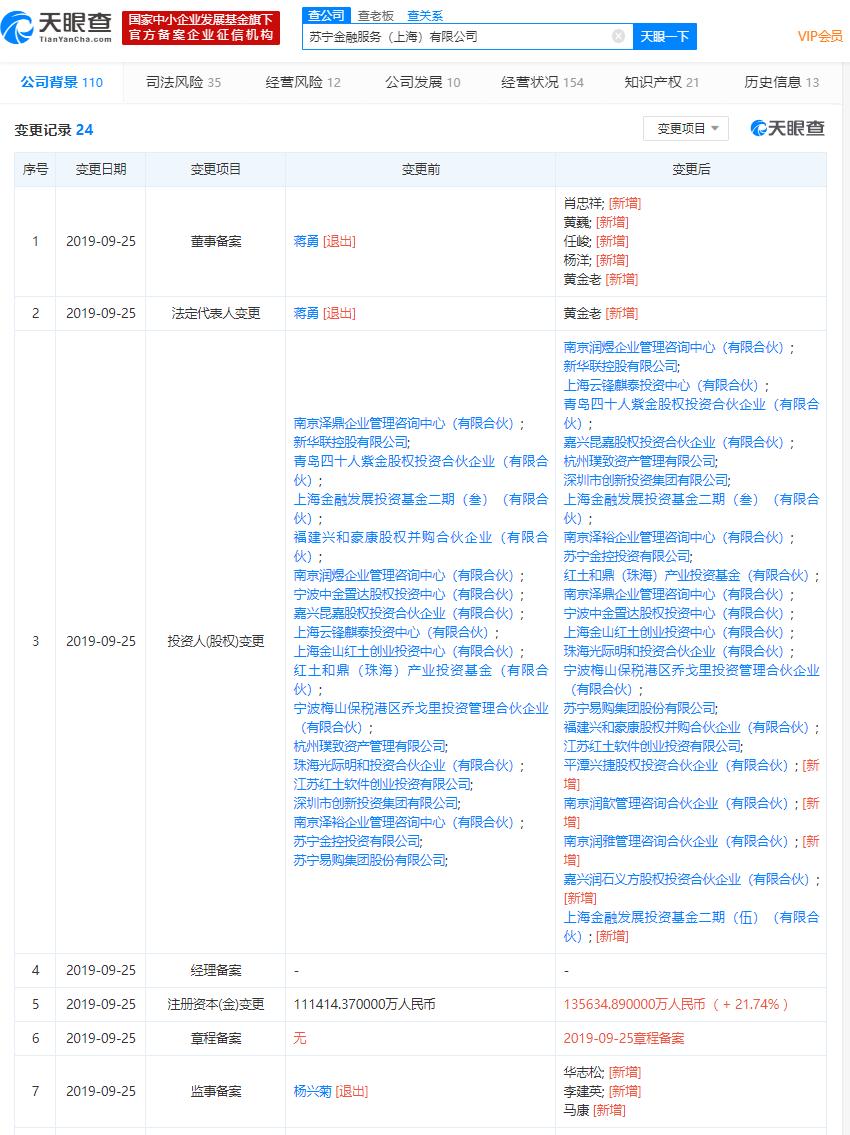Image resolution: width=850 pixels, height=1135 pixels.
Task: Select the 查老板 search tab
Action: pyautogui.click(x=376, y=15)
